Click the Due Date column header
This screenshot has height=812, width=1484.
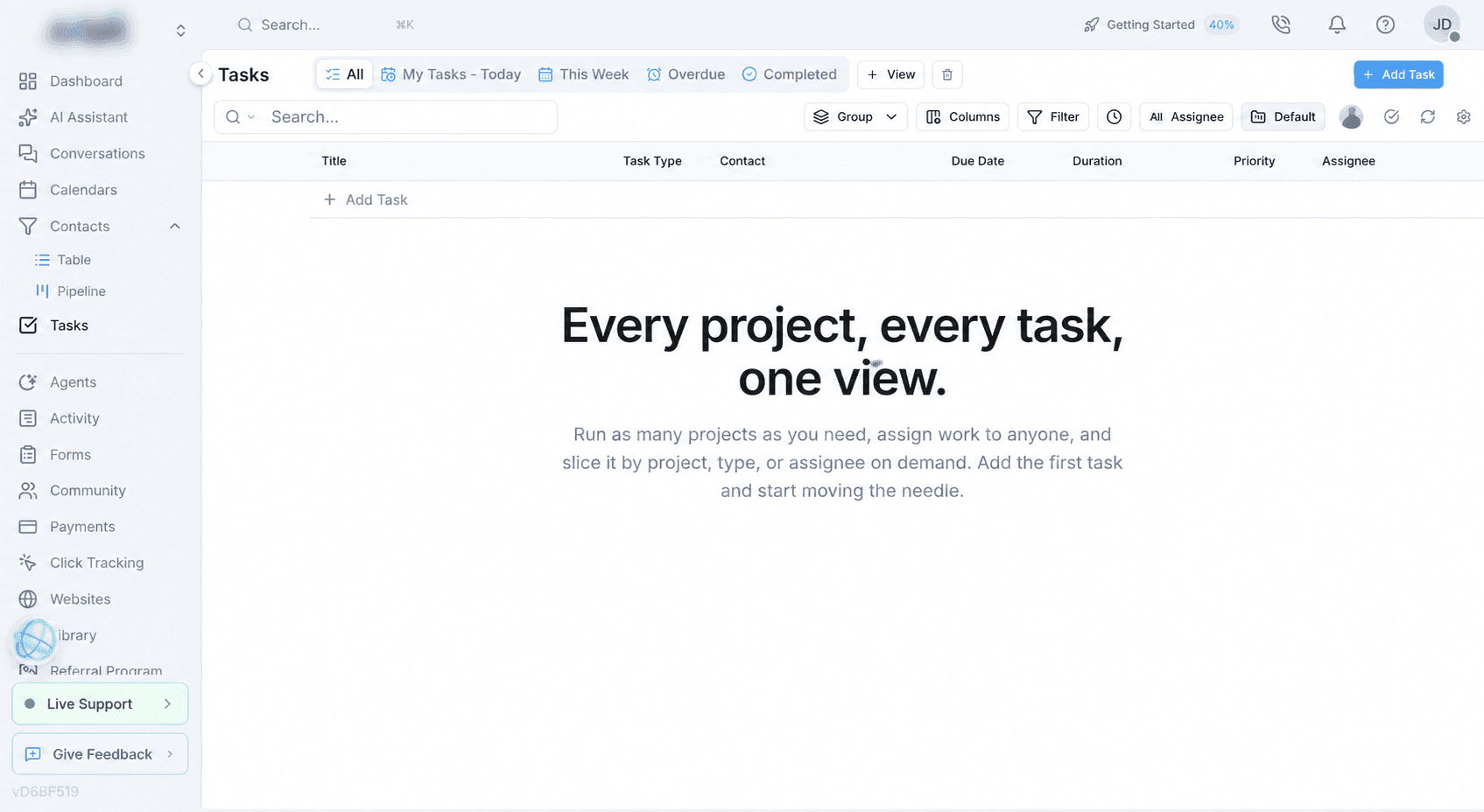[x=978, y=161]
